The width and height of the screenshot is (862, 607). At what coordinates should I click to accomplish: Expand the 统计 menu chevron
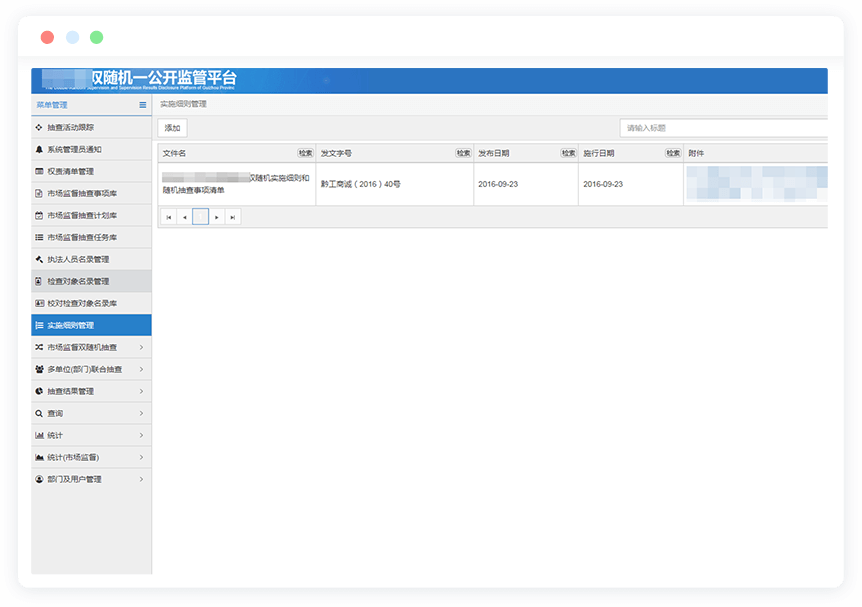[141, 435]
